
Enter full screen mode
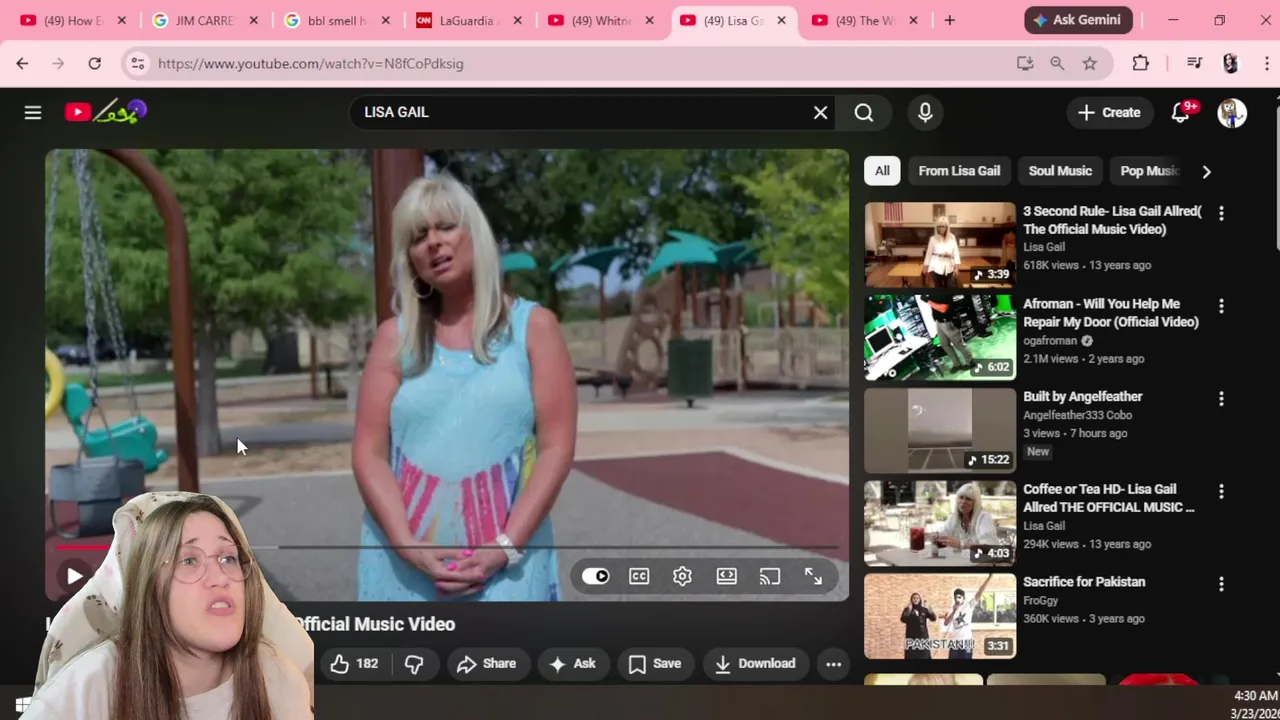(813, 576)
